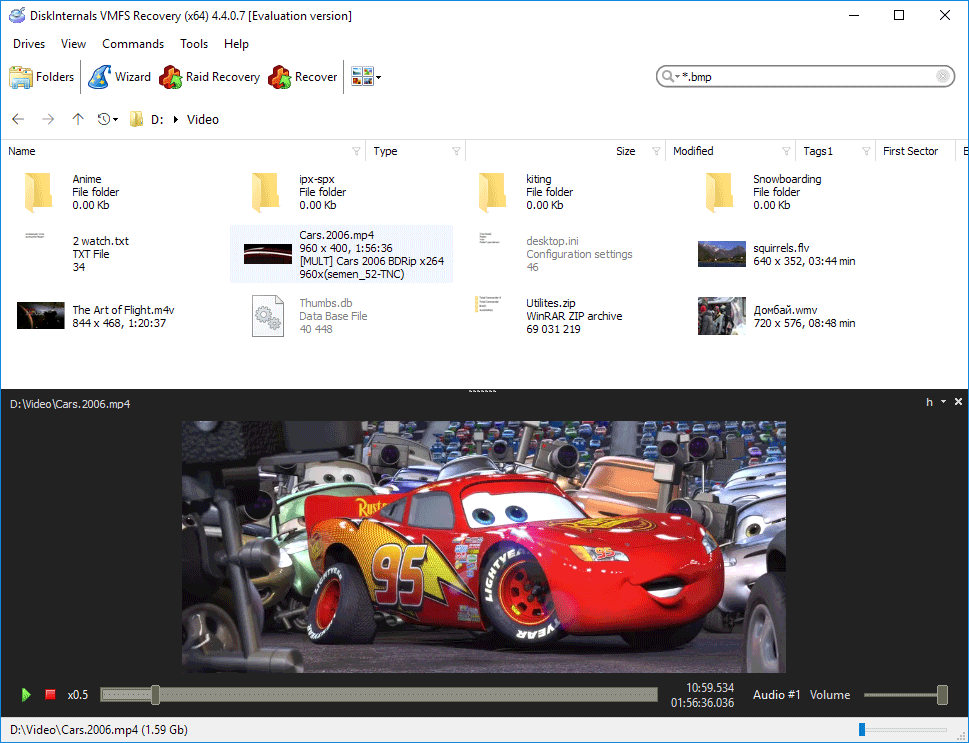Viewport: 969px width, 743px height.
Task: Open the Drives menu
Action: point(29,44)
